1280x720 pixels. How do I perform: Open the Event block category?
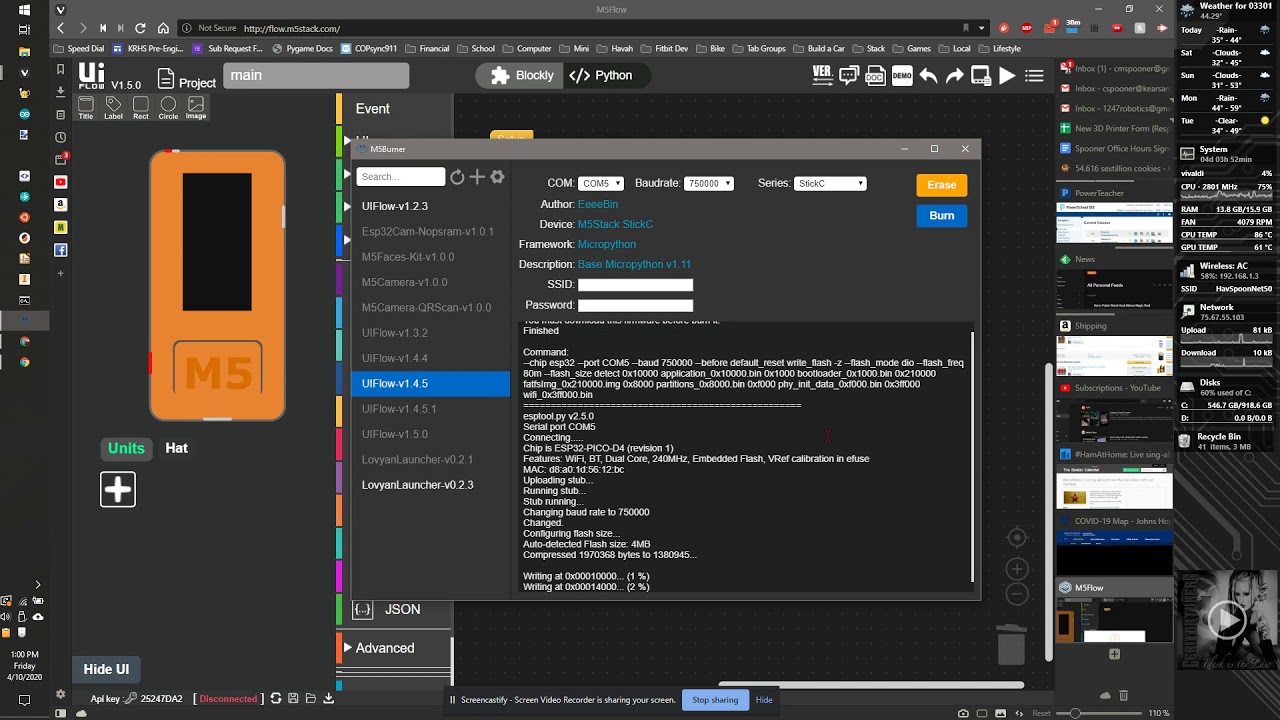point(373,109)
